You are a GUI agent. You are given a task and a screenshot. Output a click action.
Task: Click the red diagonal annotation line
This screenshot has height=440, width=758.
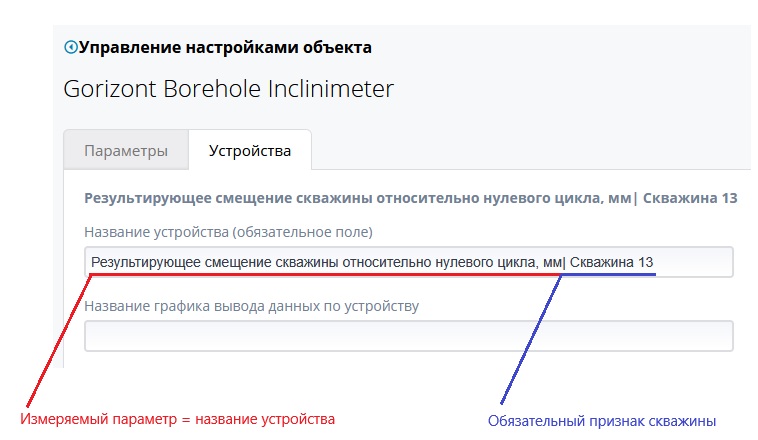click(60, 340)
